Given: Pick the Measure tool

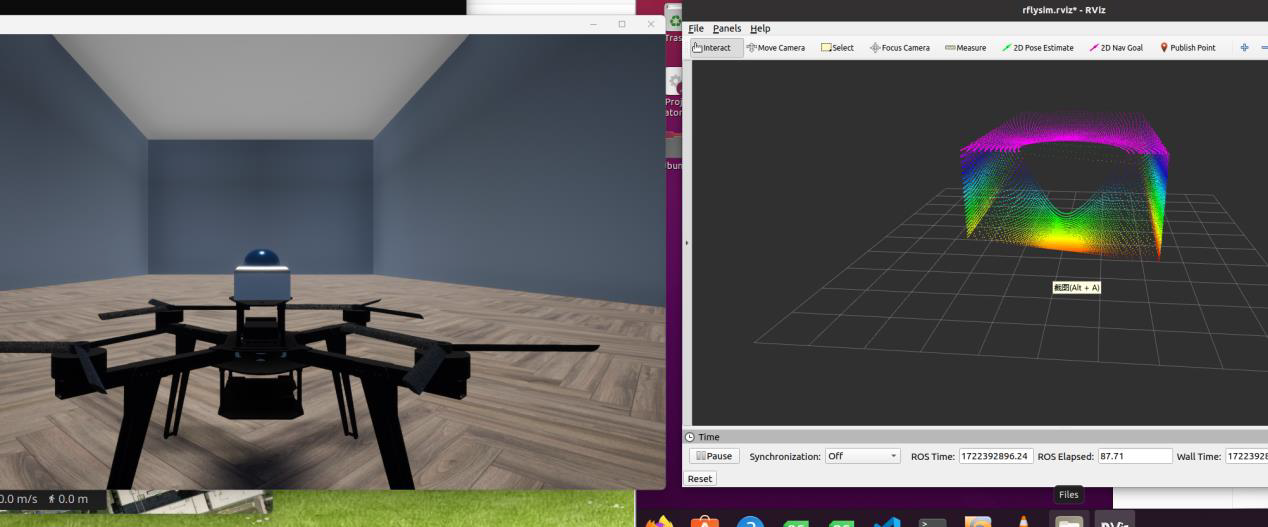Looking at the screenshot, I should pos(966,48).
